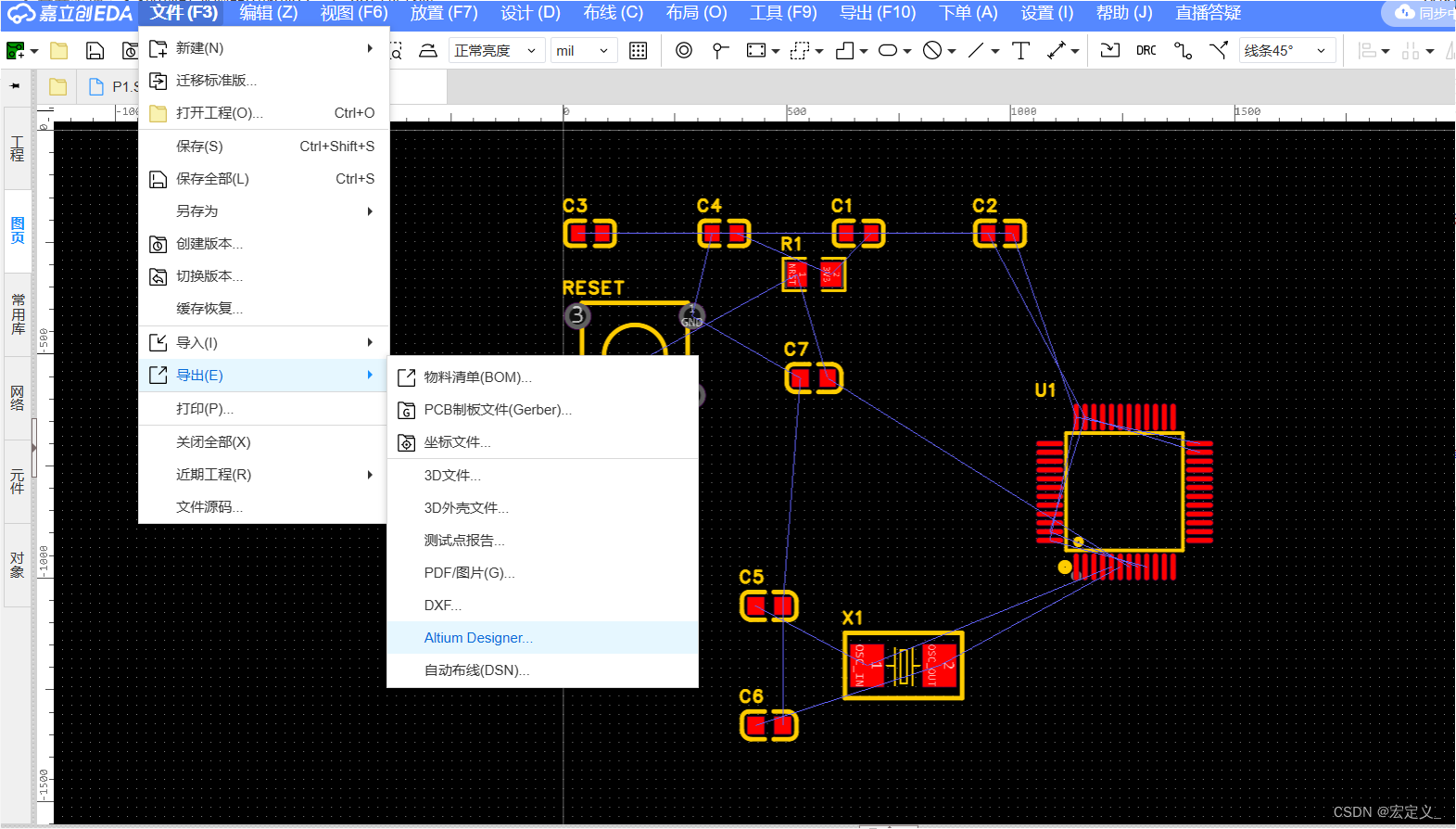The image size is (1456, 829).
Task: Click 文件源码... in File menu
Action: tap(263, 507)
